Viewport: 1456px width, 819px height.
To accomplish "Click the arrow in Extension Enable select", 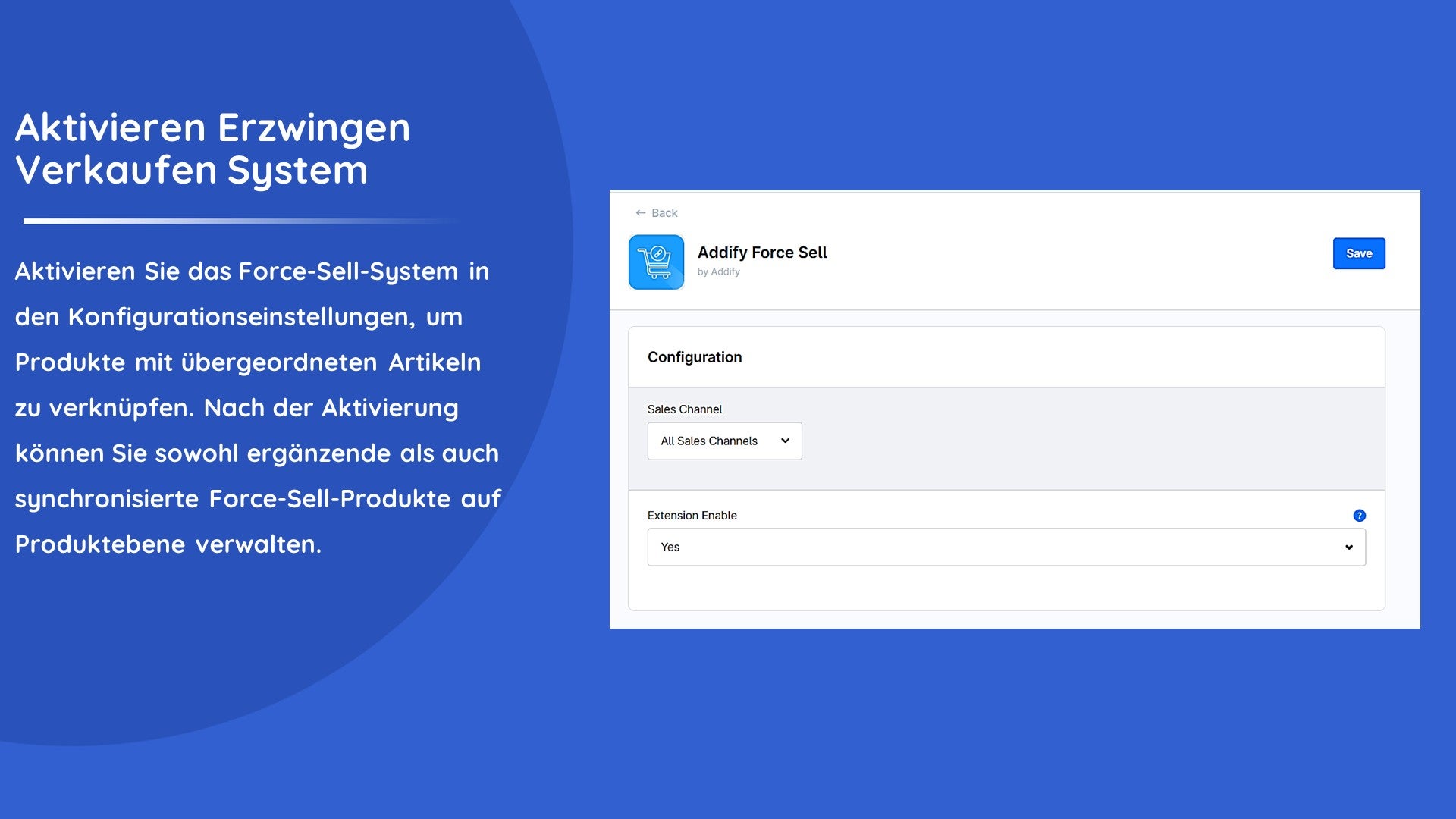I will click(x=1348, y=548).
